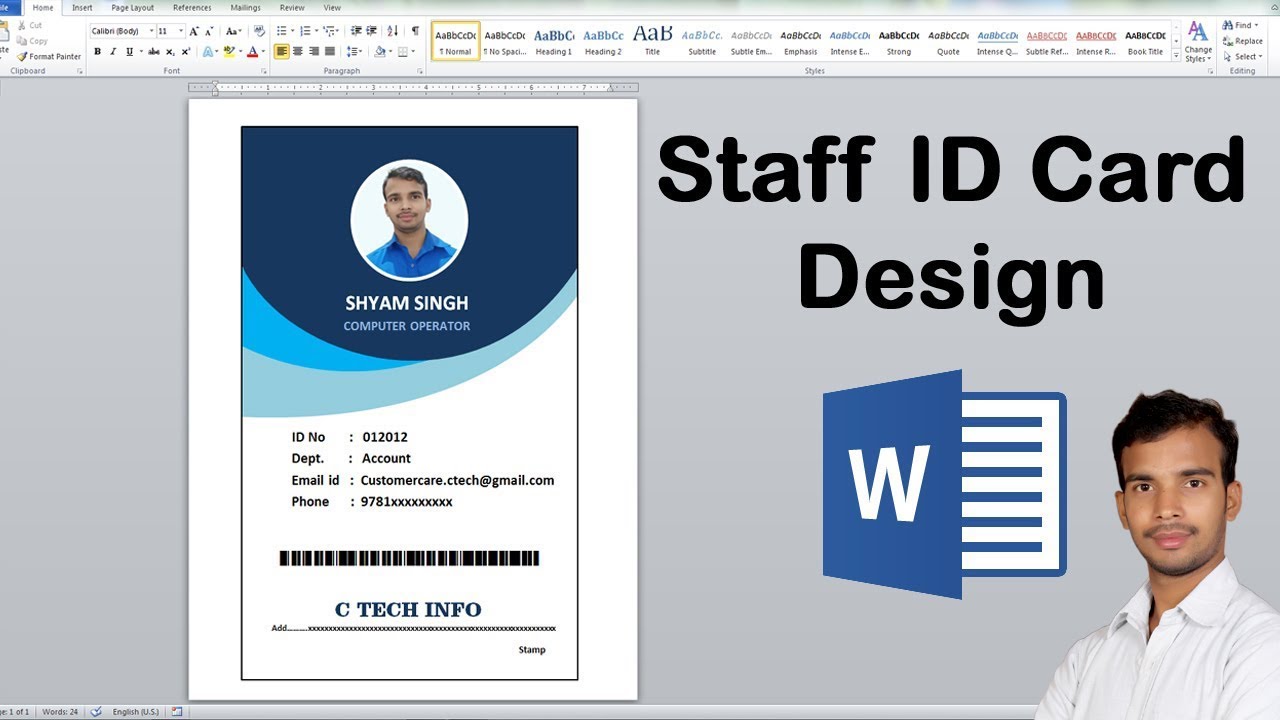
Task: Apply the red font color
Action: (x=254, y=51)
